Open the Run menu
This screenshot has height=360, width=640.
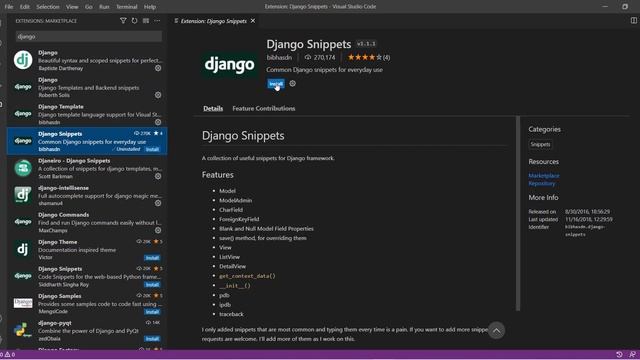(104, 7)
